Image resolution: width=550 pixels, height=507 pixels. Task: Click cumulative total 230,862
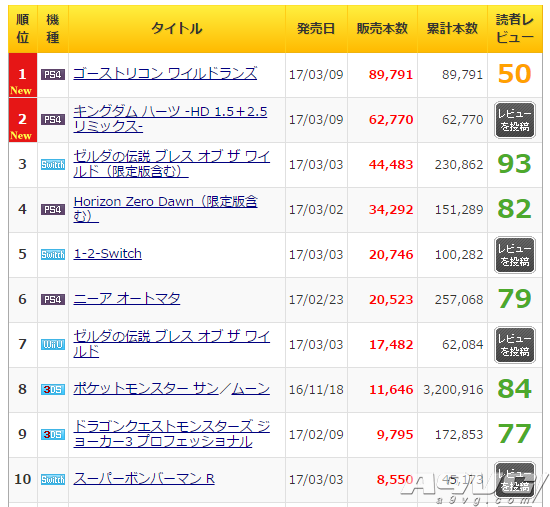(x=459, y=165)
